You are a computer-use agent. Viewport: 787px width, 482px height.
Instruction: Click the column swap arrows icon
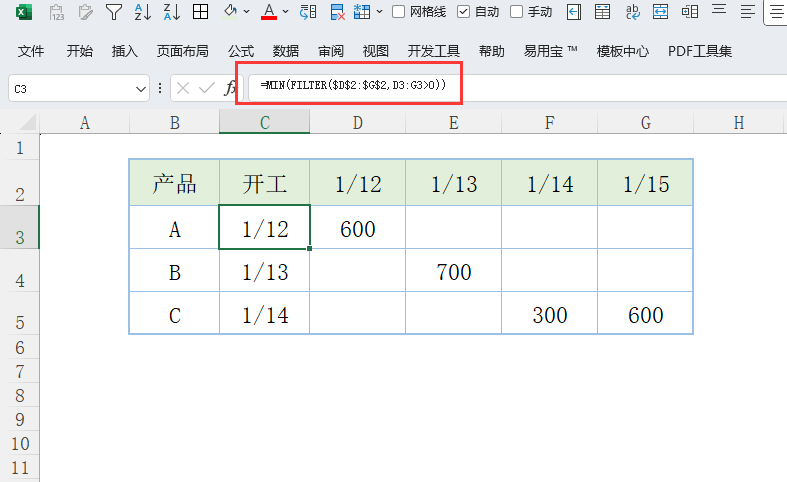click(x=308, y=12)
